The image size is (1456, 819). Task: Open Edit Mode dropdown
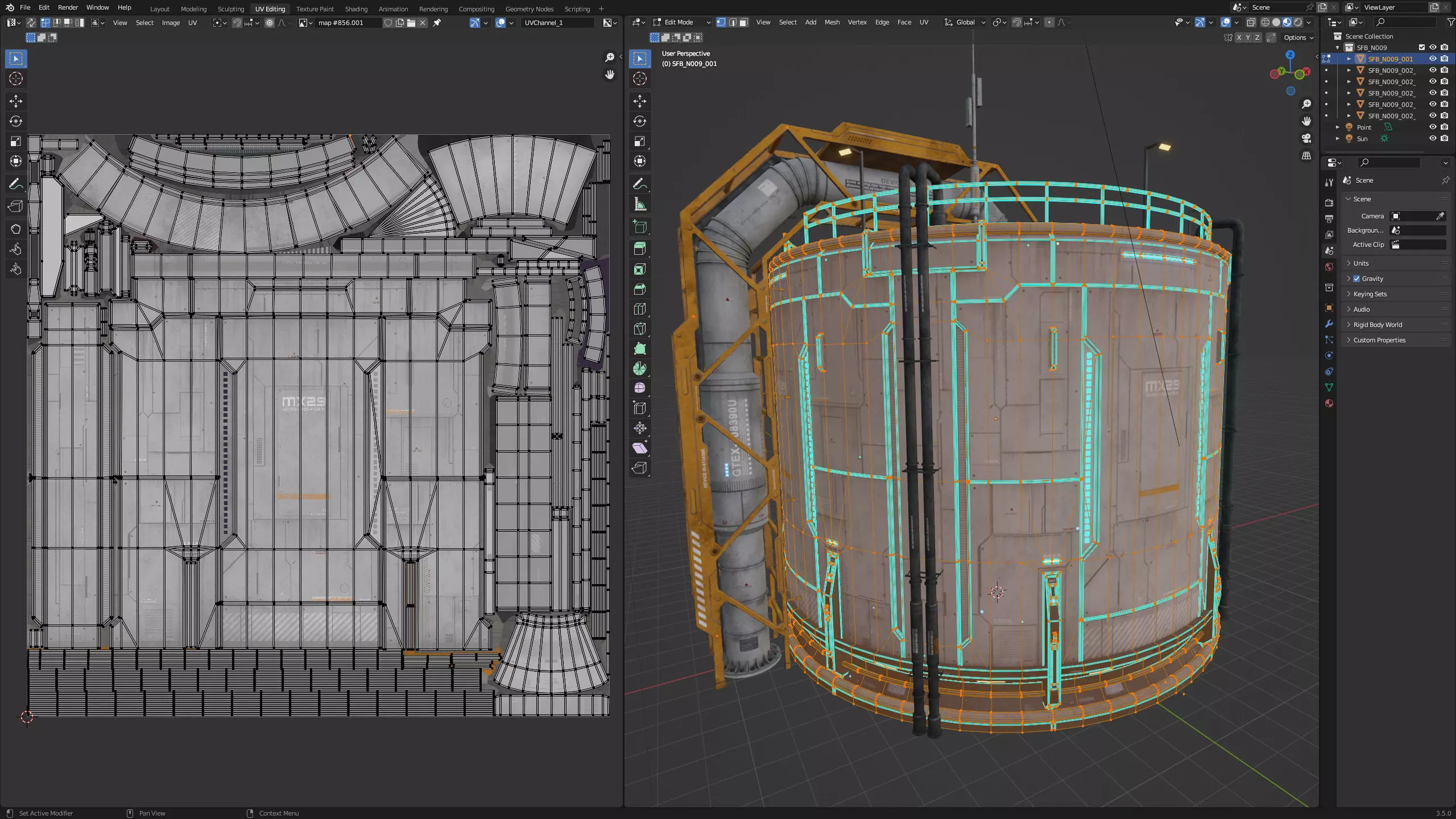(681, 22)
